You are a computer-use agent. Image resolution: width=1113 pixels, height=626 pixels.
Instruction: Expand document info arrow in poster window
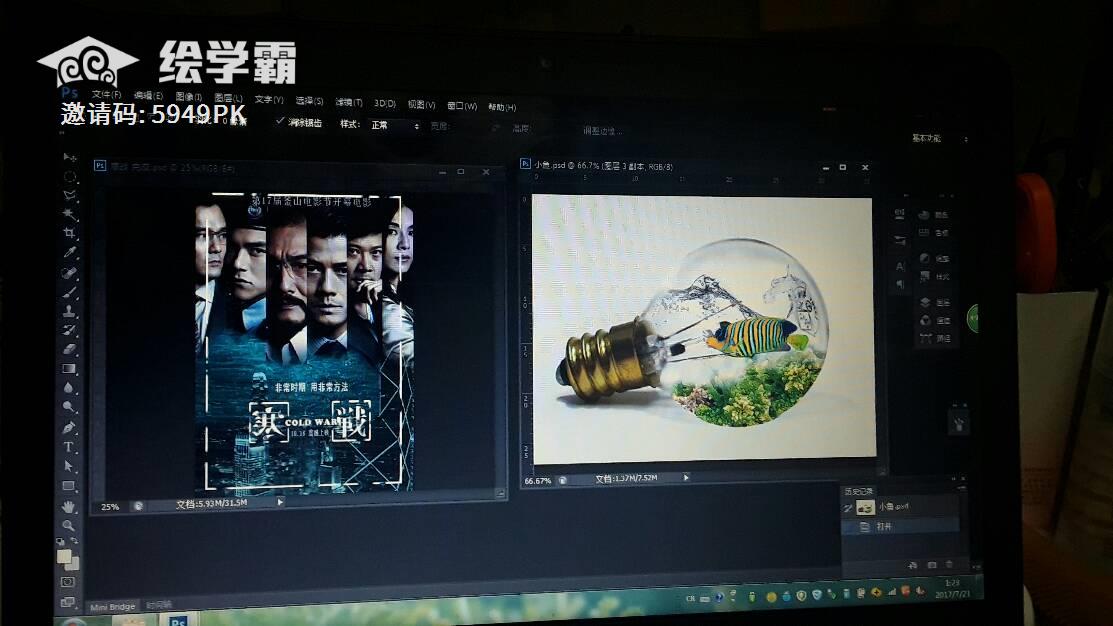[x=280, y=502]
